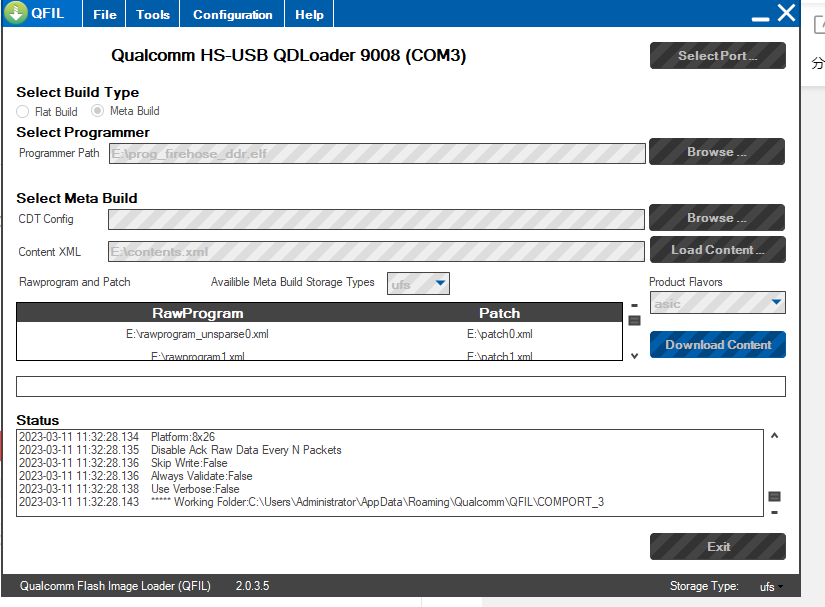Click the Download Content button

click(718, 345)
